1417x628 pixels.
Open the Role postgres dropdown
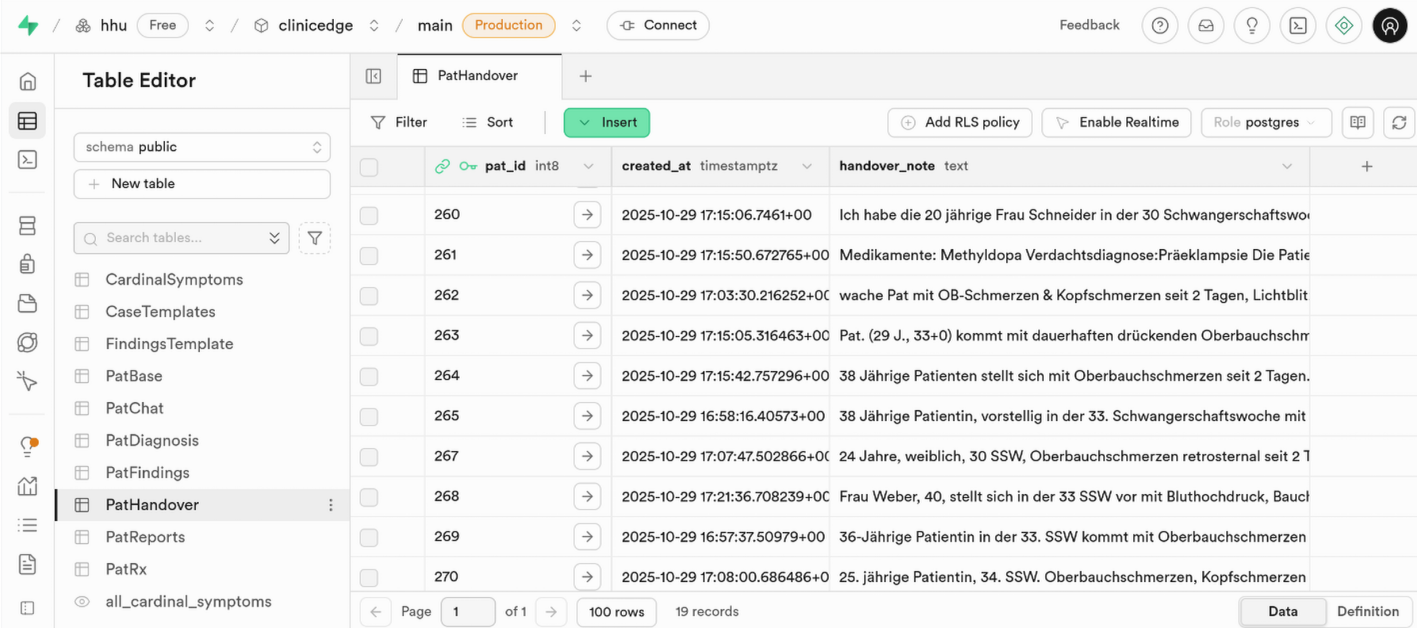point(1265,122)
